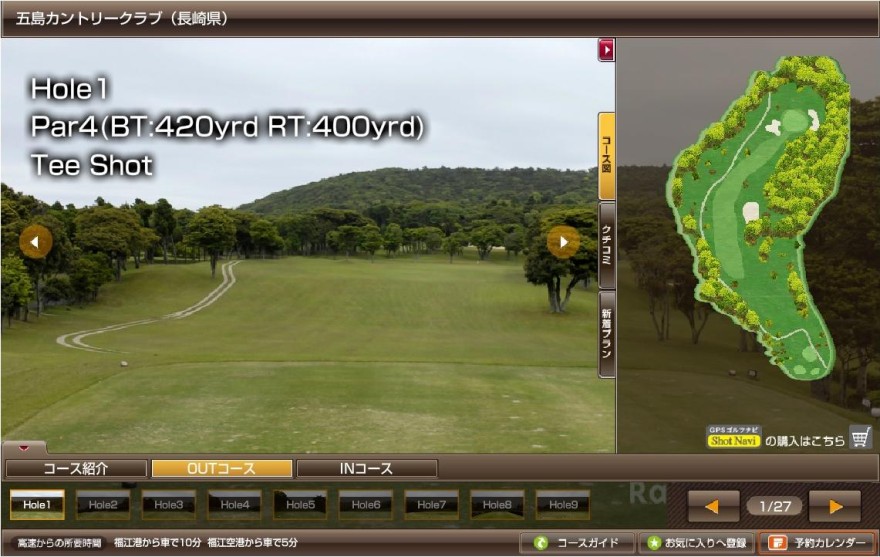Collapse the bottom panel using red triangle tab
The image size is (880, 557).
(24, 447)
